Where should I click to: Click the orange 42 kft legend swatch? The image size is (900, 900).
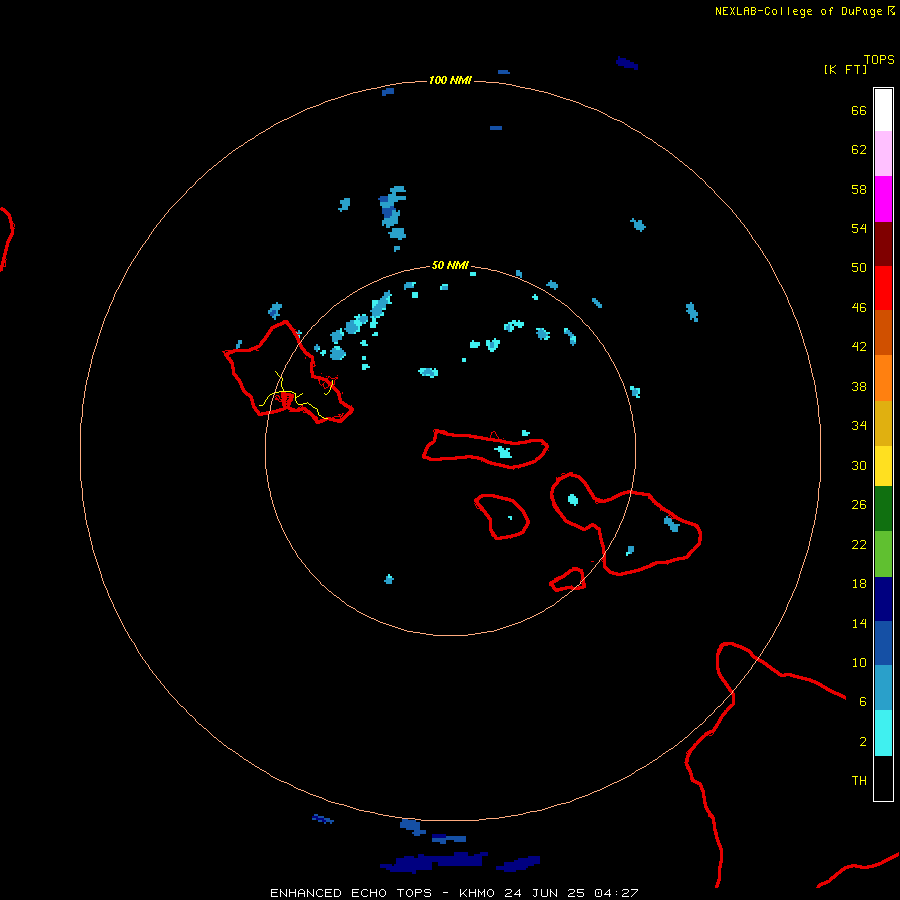[x=883, y=378]
